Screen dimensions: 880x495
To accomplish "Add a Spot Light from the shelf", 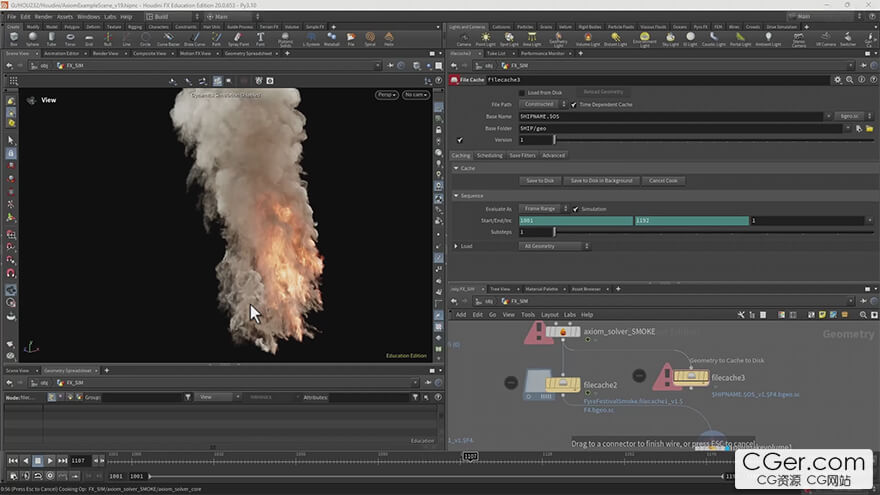I will pyautogui.click(x=509, y=39).
